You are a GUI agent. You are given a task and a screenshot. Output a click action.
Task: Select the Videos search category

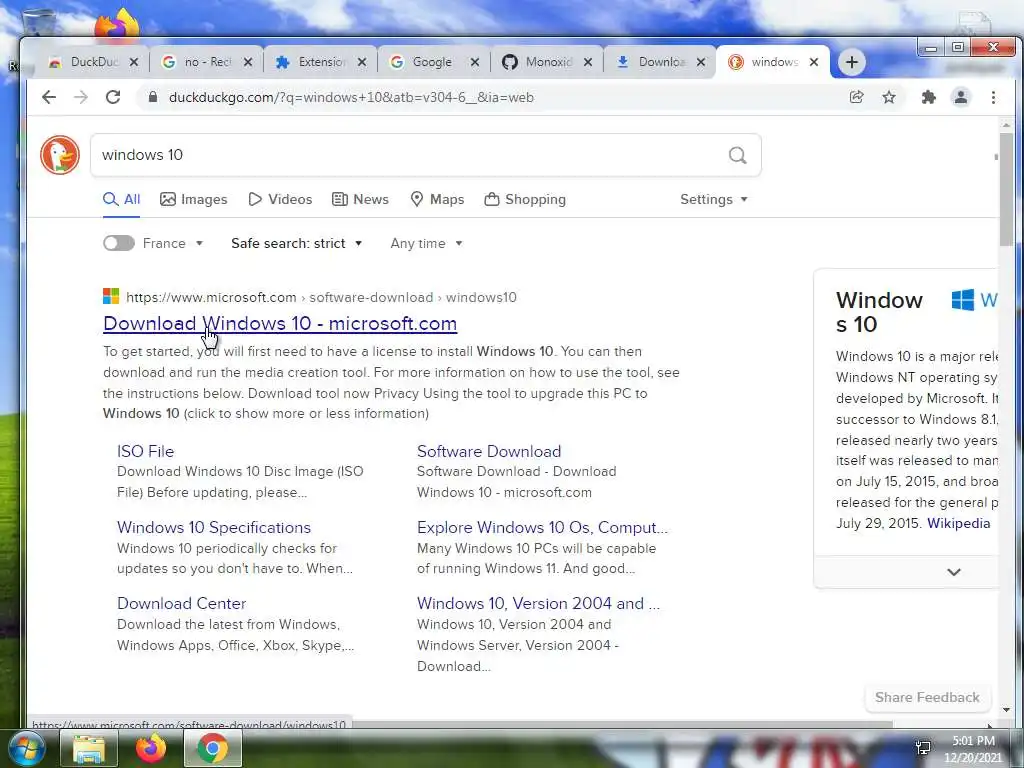point(280,199)
